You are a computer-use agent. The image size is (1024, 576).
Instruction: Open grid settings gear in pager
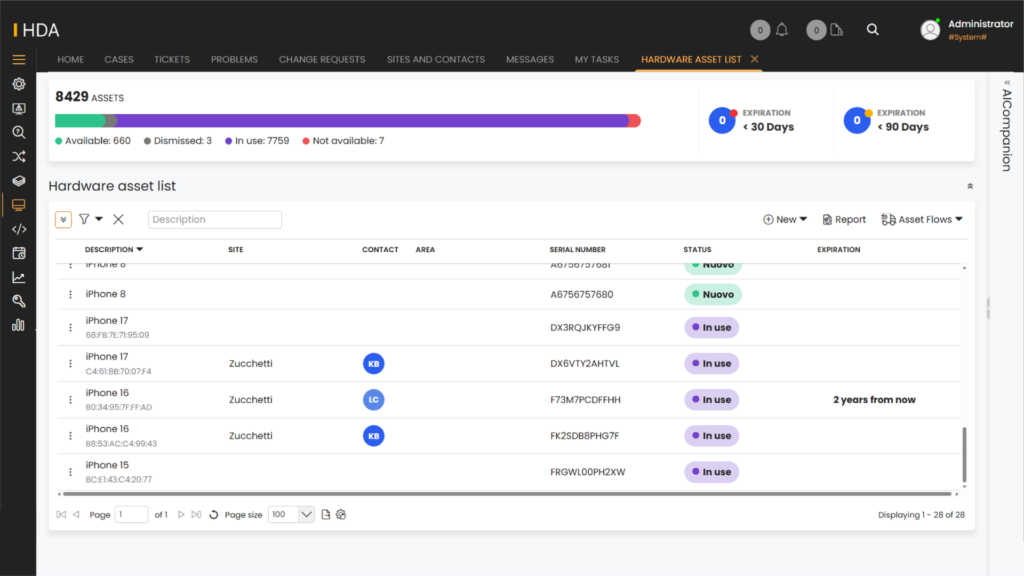(x=341, y=515)
